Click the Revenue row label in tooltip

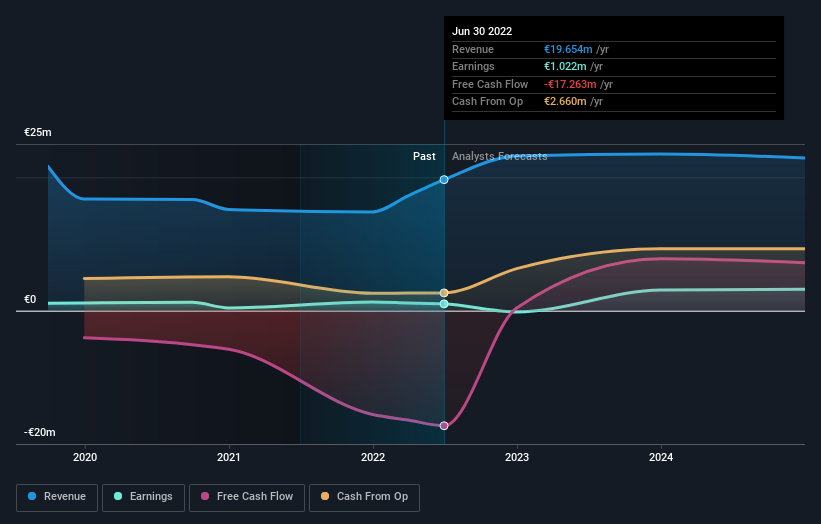tap(473, 49)
